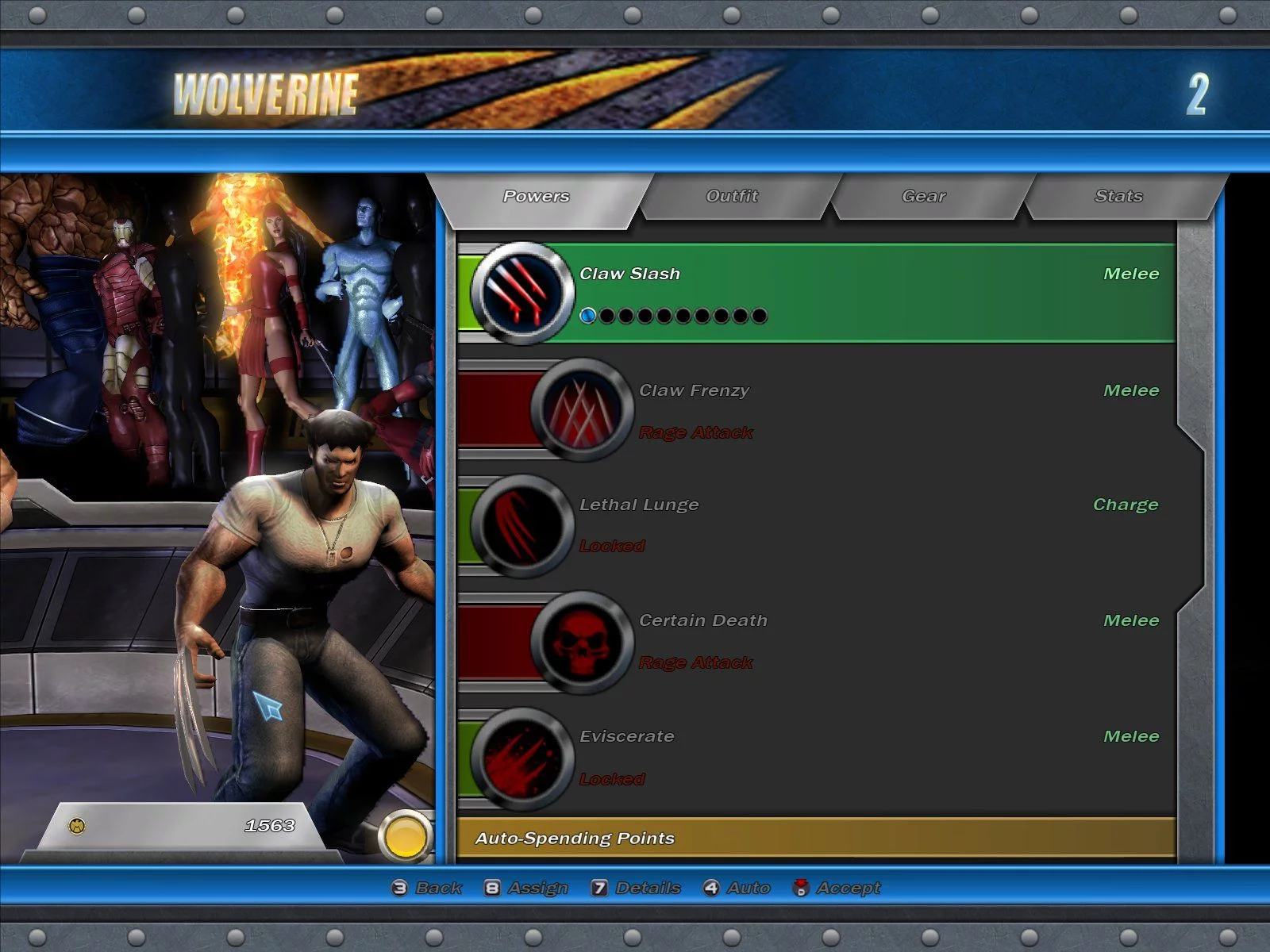Toggle the Auto-Spending Points bar
This screenshot has height=952, width=1270.
coord(815,838)
